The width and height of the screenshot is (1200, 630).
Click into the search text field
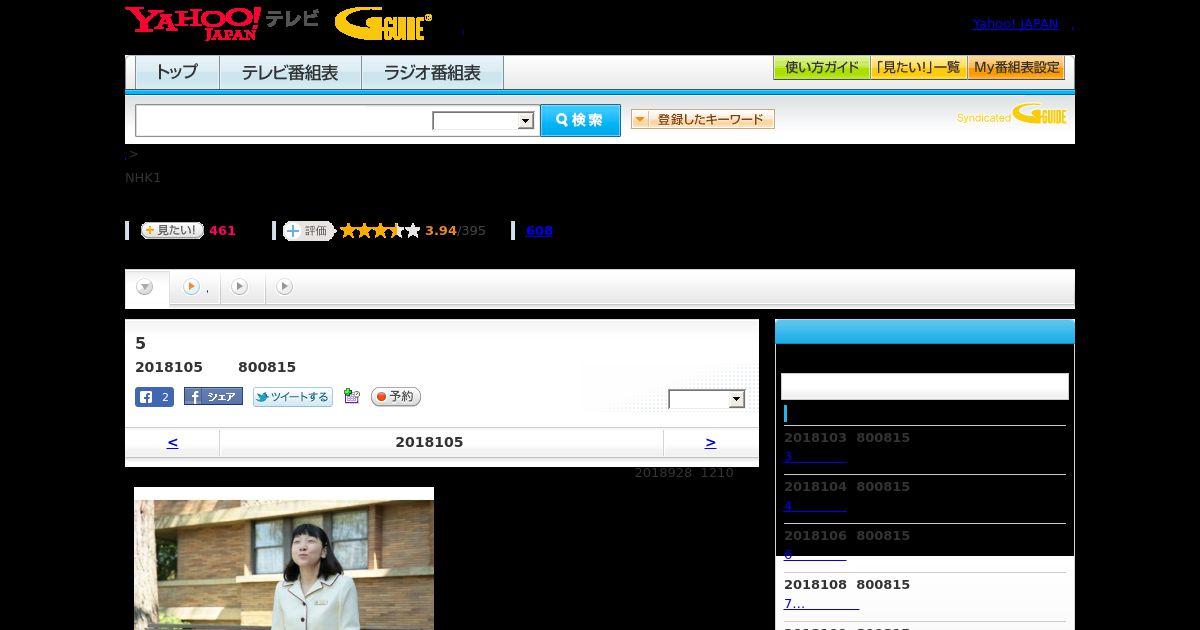(284, 120)
